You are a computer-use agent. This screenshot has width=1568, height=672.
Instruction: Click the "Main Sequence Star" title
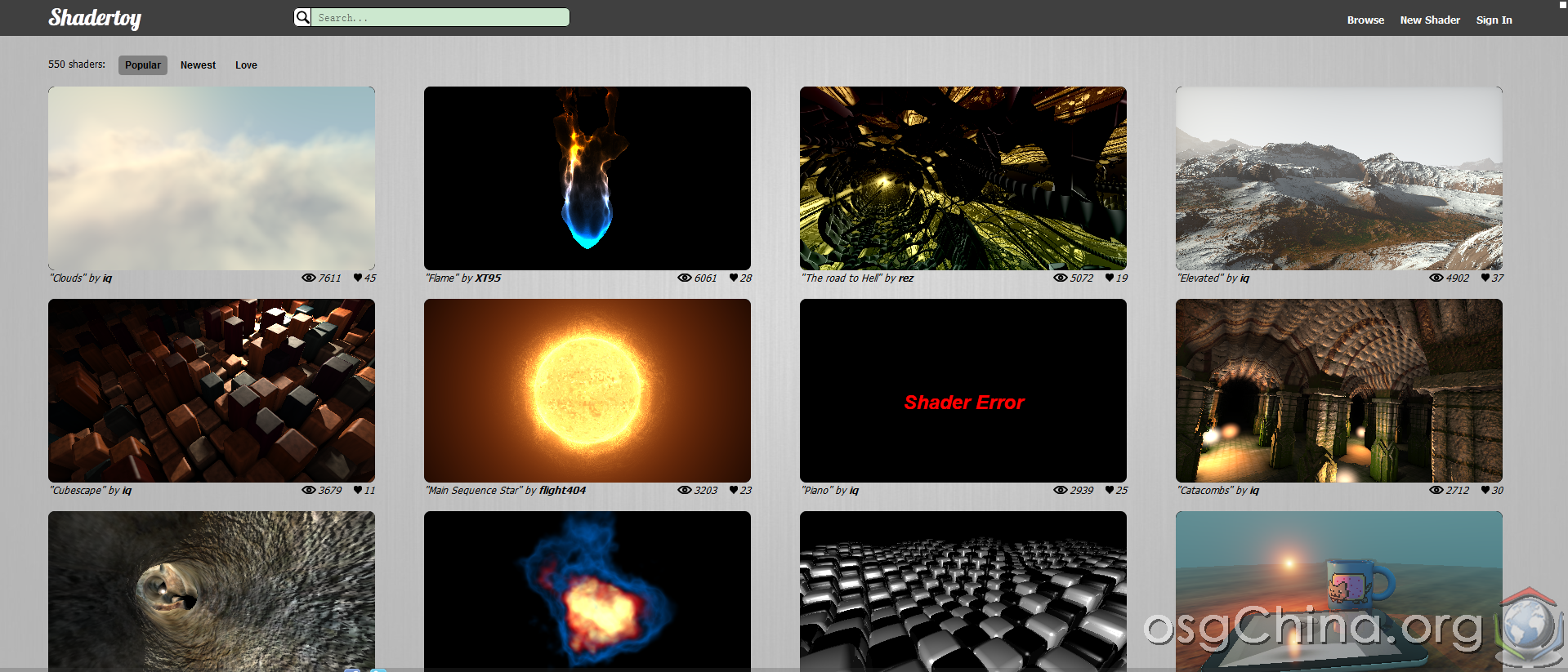coord(474,491)
